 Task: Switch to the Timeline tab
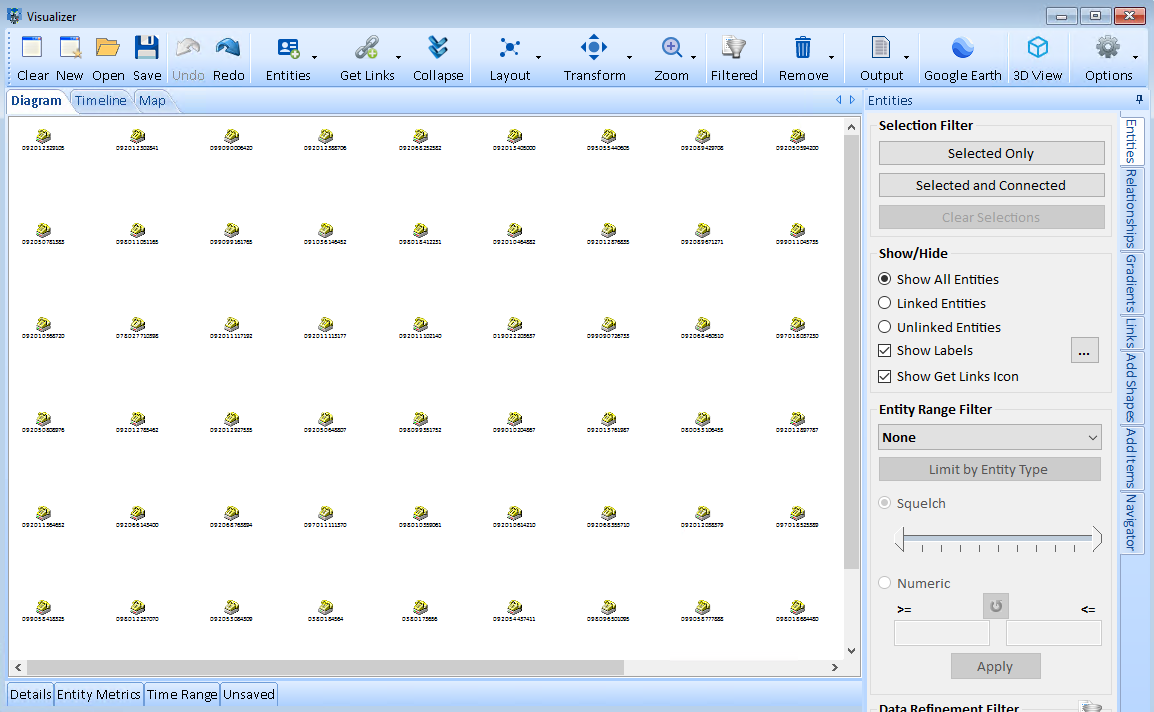tap(101, 101)
